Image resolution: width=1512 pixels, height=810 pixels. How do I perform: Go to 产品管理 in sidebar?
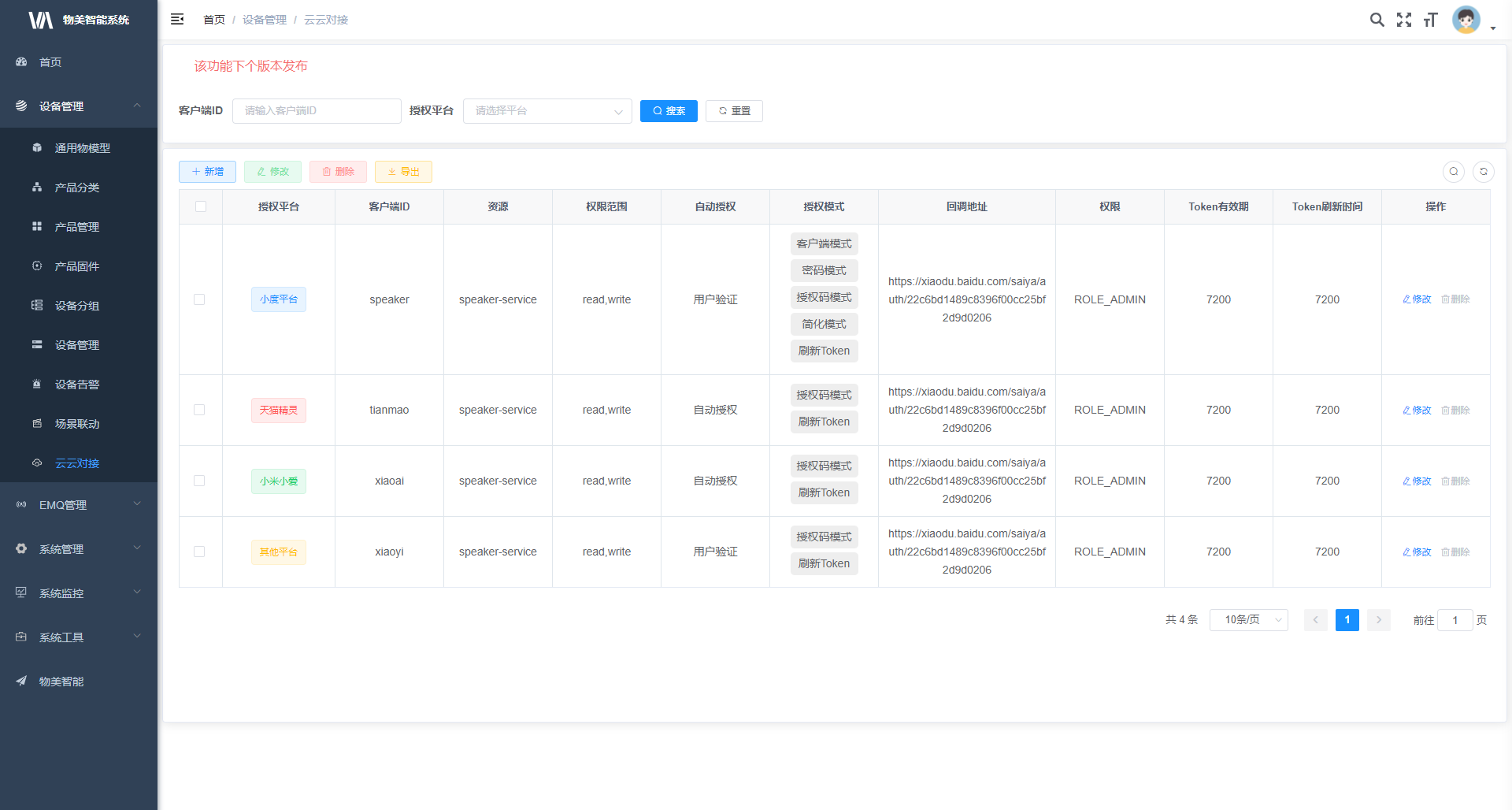(x=77, y=227)
